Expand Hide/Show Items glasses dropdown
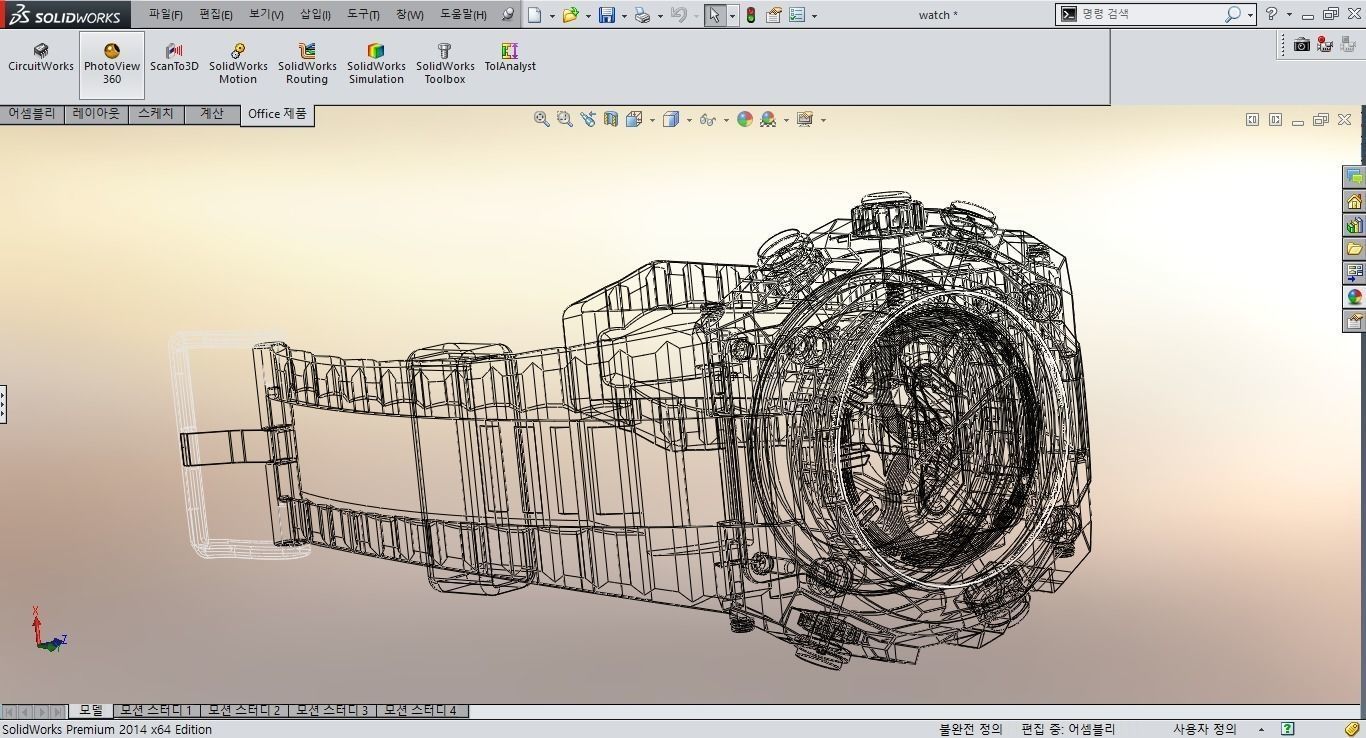1366x738 pixels. (x=726, y=120)
